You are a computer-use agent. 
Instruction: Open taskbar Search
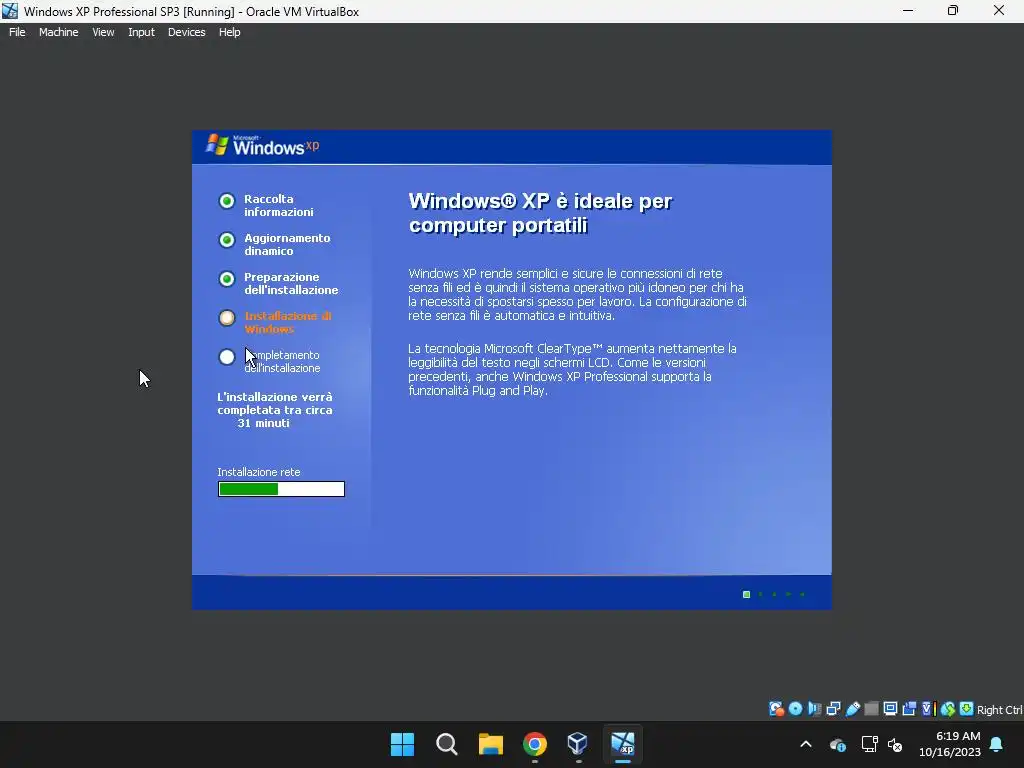(x=447, y=744)
